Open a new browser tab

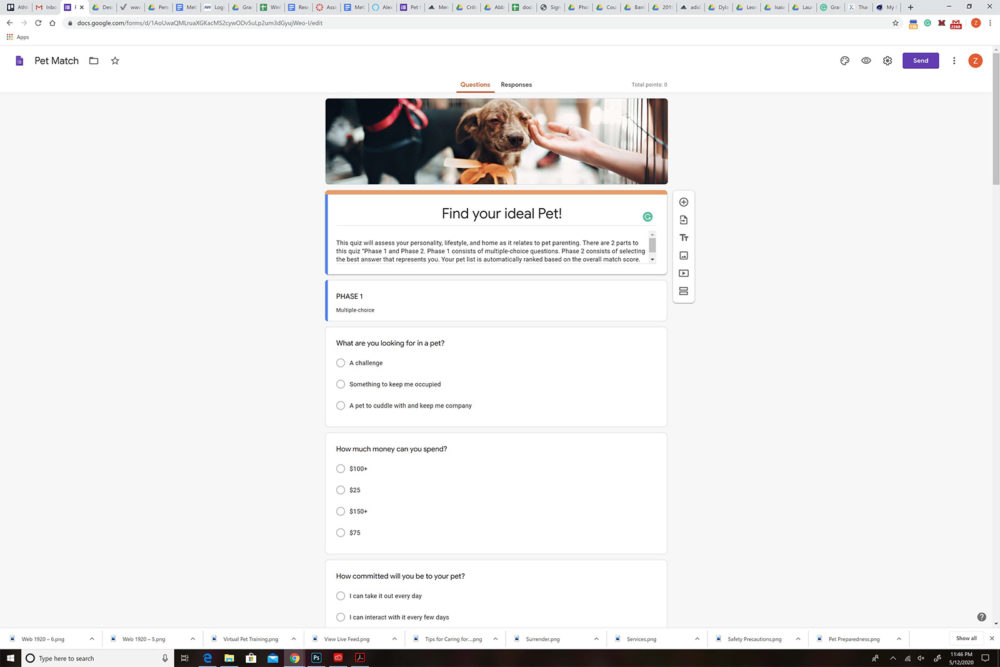tap(911, 8)
